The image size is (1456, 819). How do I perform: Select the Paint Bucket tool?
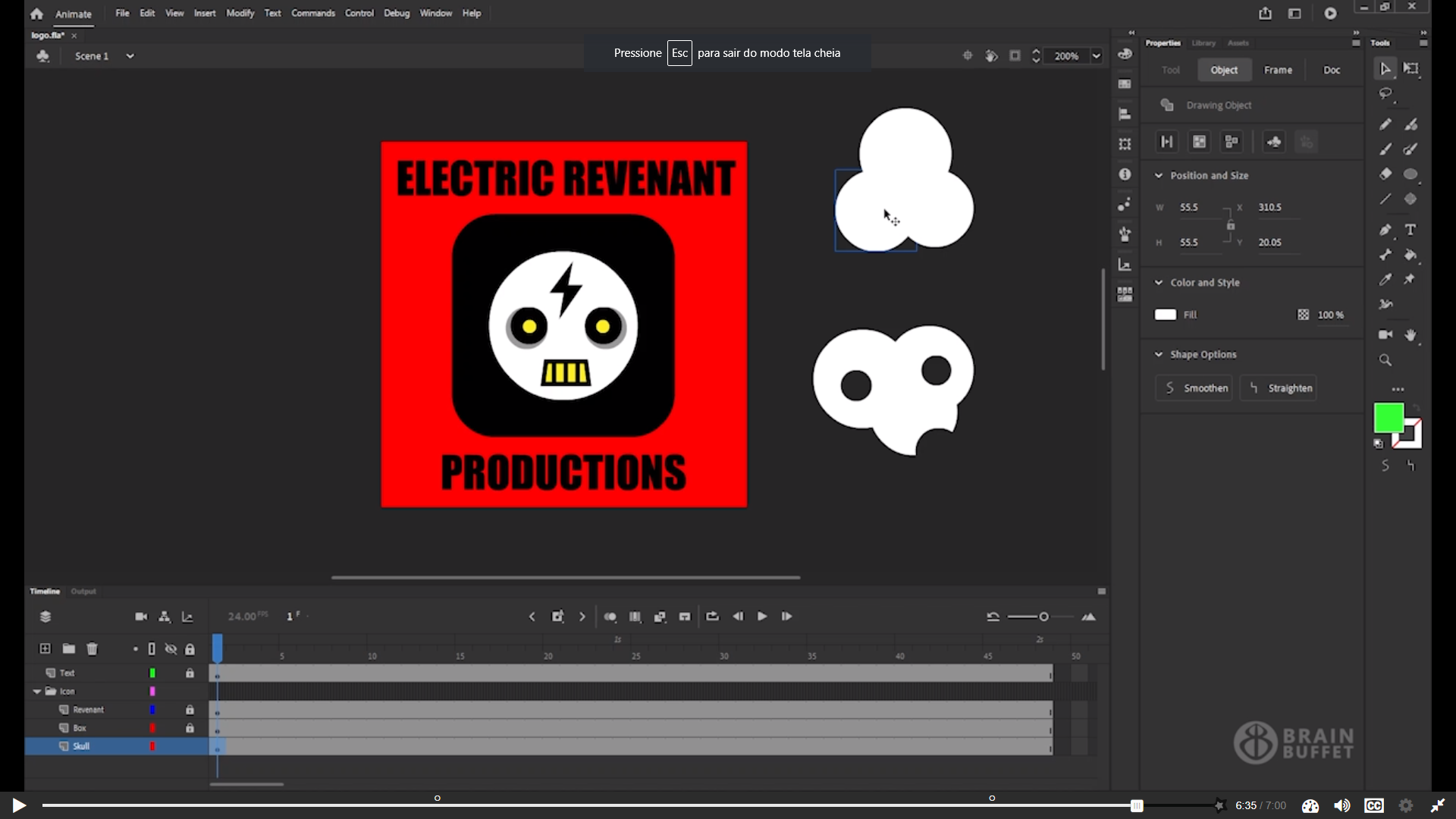(1410, 255)
